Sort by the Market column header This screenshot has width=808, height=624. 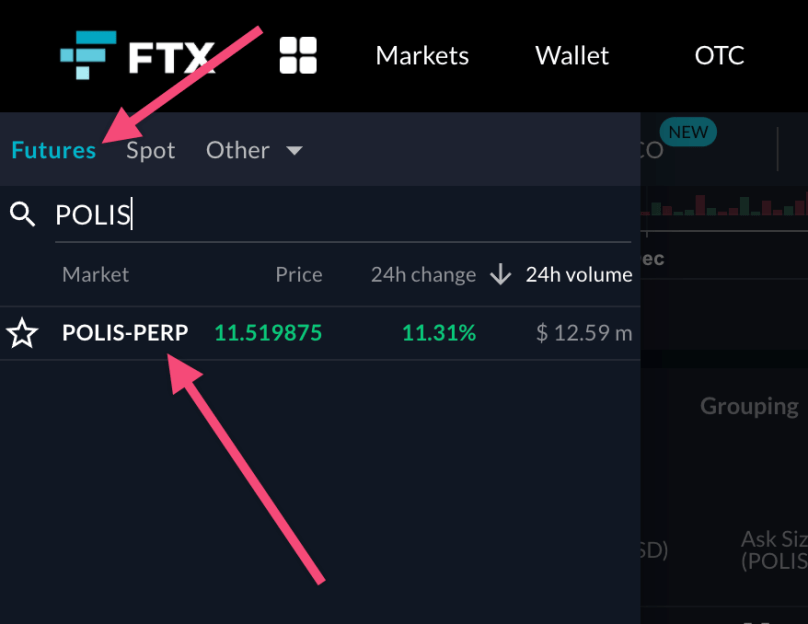[x=95, y=274]
